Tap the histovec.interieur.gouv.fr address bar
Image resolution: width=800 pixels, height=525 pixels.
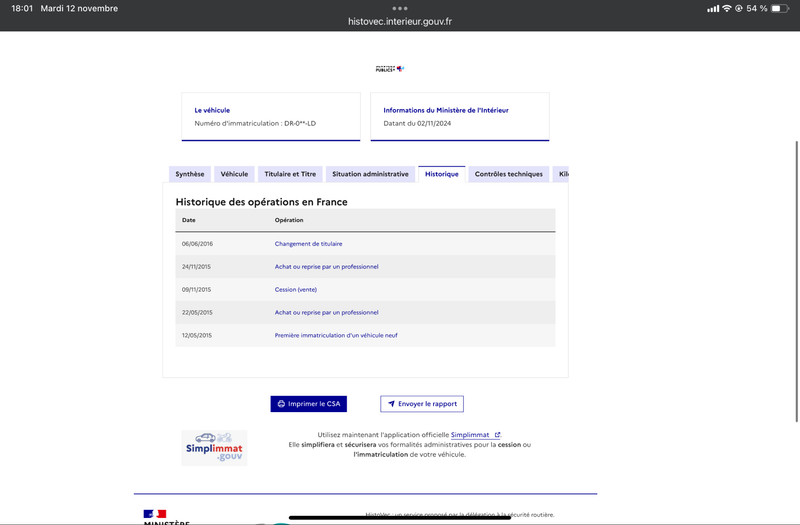[400, 21]
